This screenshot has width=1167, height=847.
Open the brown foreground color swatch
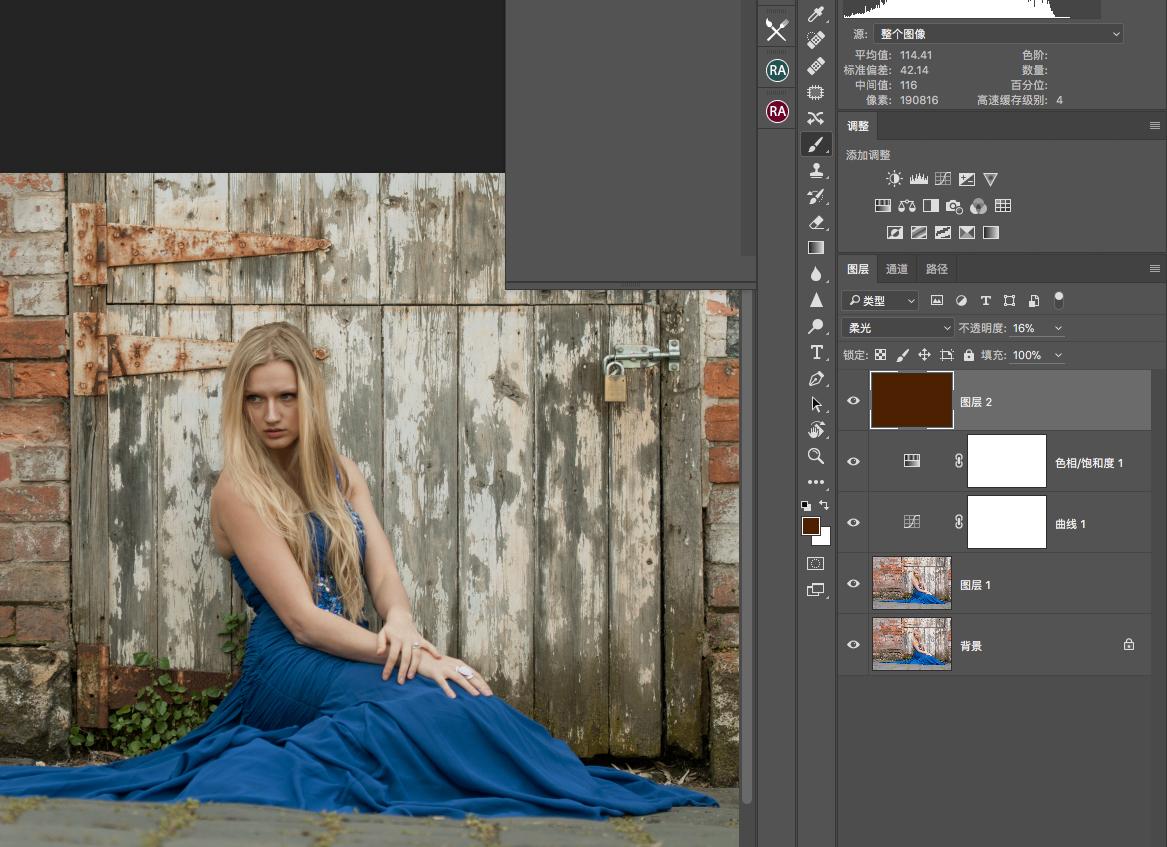[810, 525]
